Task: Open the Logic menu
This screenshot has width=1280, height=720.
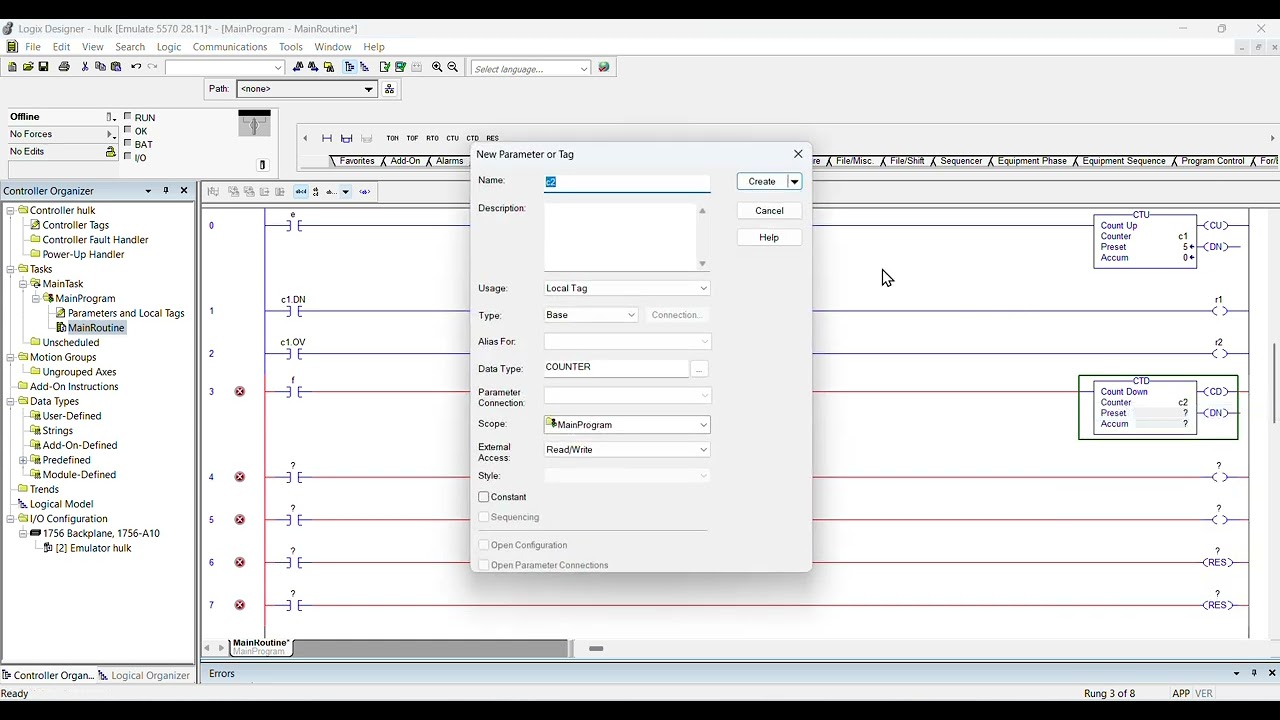Action: click(x=169, y=47)
